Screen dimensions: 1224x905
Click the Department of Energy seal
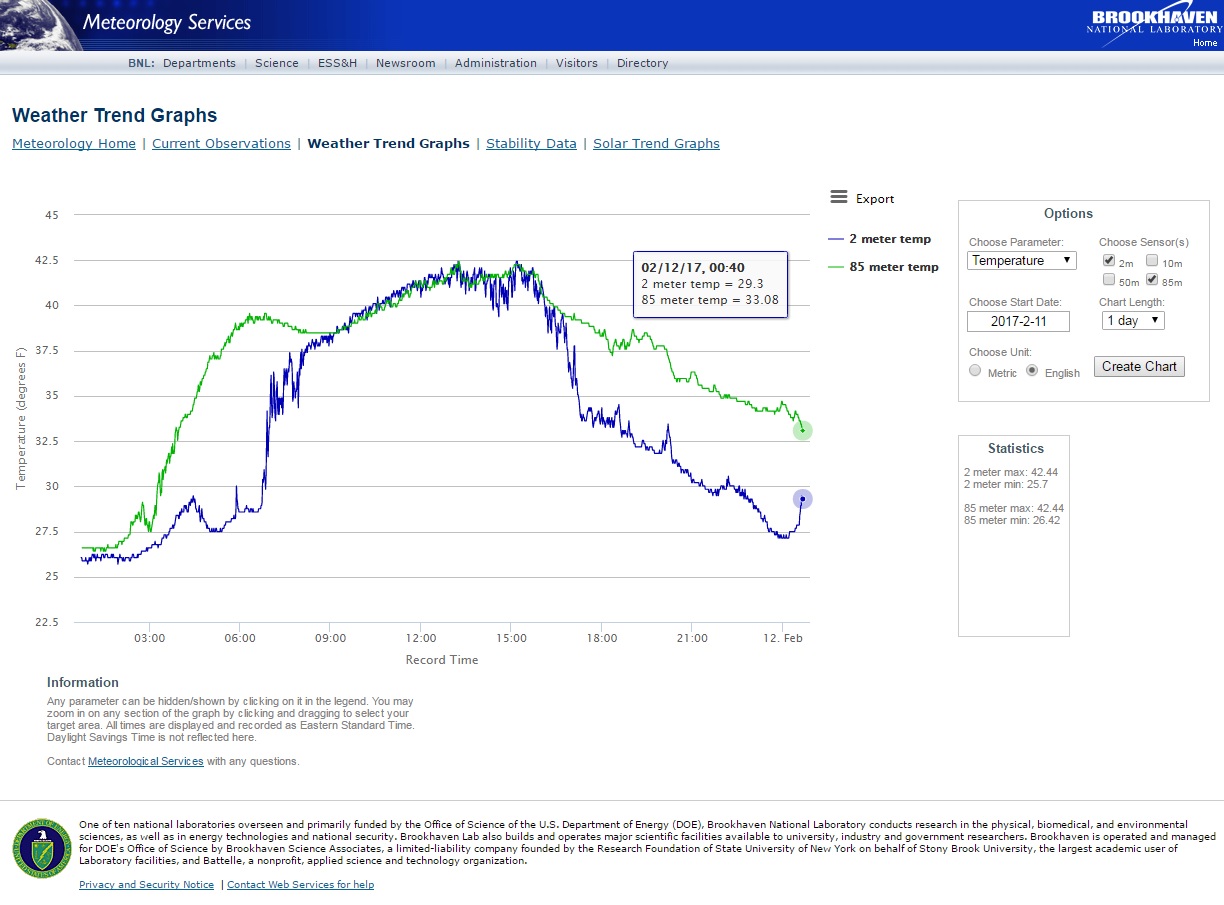(40, 849)
